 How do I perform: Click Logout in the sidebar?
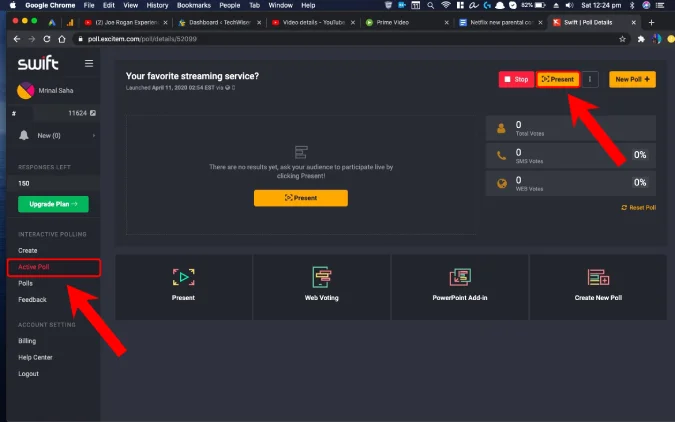pos(28,373)
